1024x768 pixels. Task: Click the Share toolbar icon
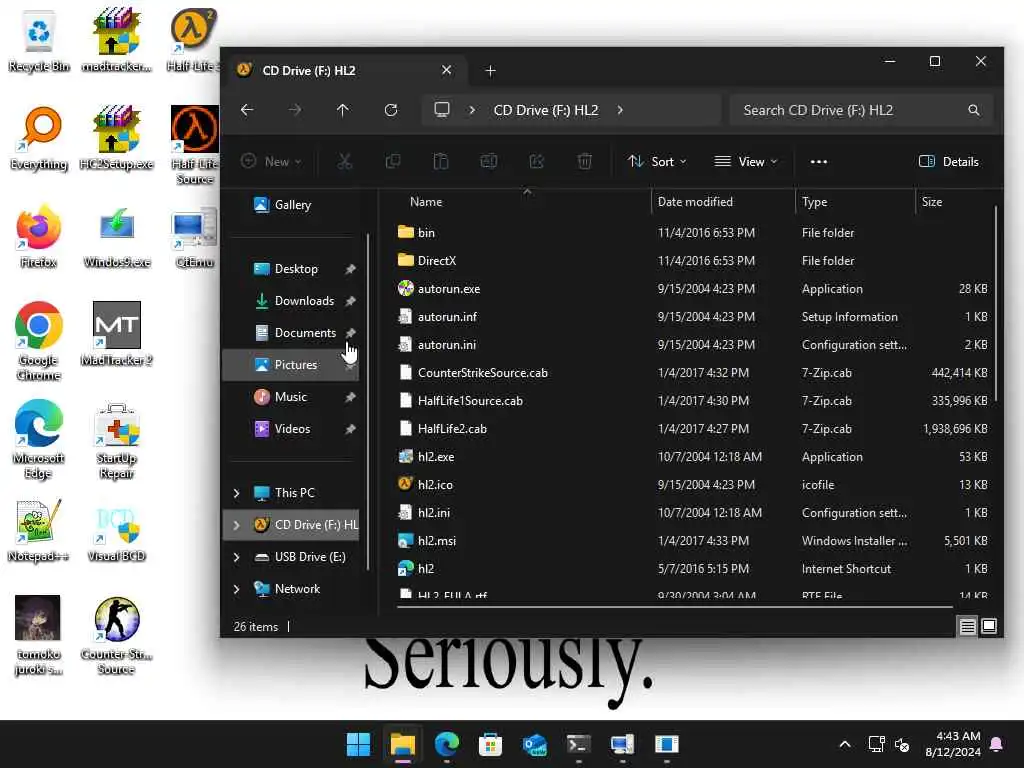(x=537, y=161)
